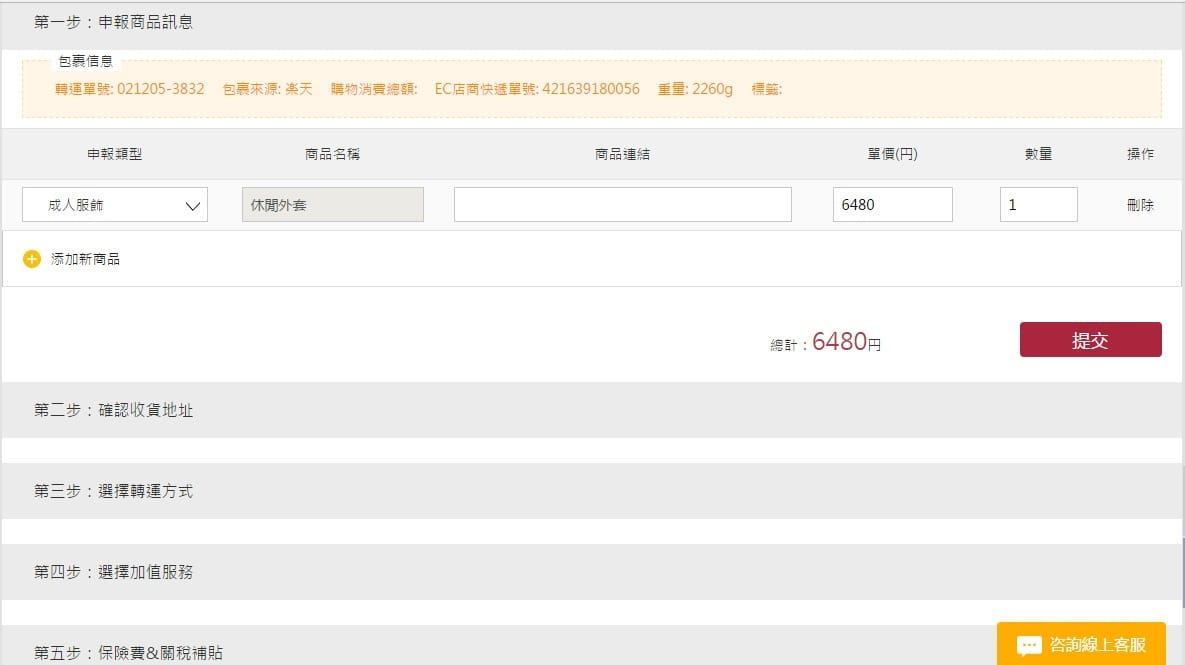Focus the empty 商品連結 input box
The width and height of the screenshot is (1185, 665).
coord(622,205)
